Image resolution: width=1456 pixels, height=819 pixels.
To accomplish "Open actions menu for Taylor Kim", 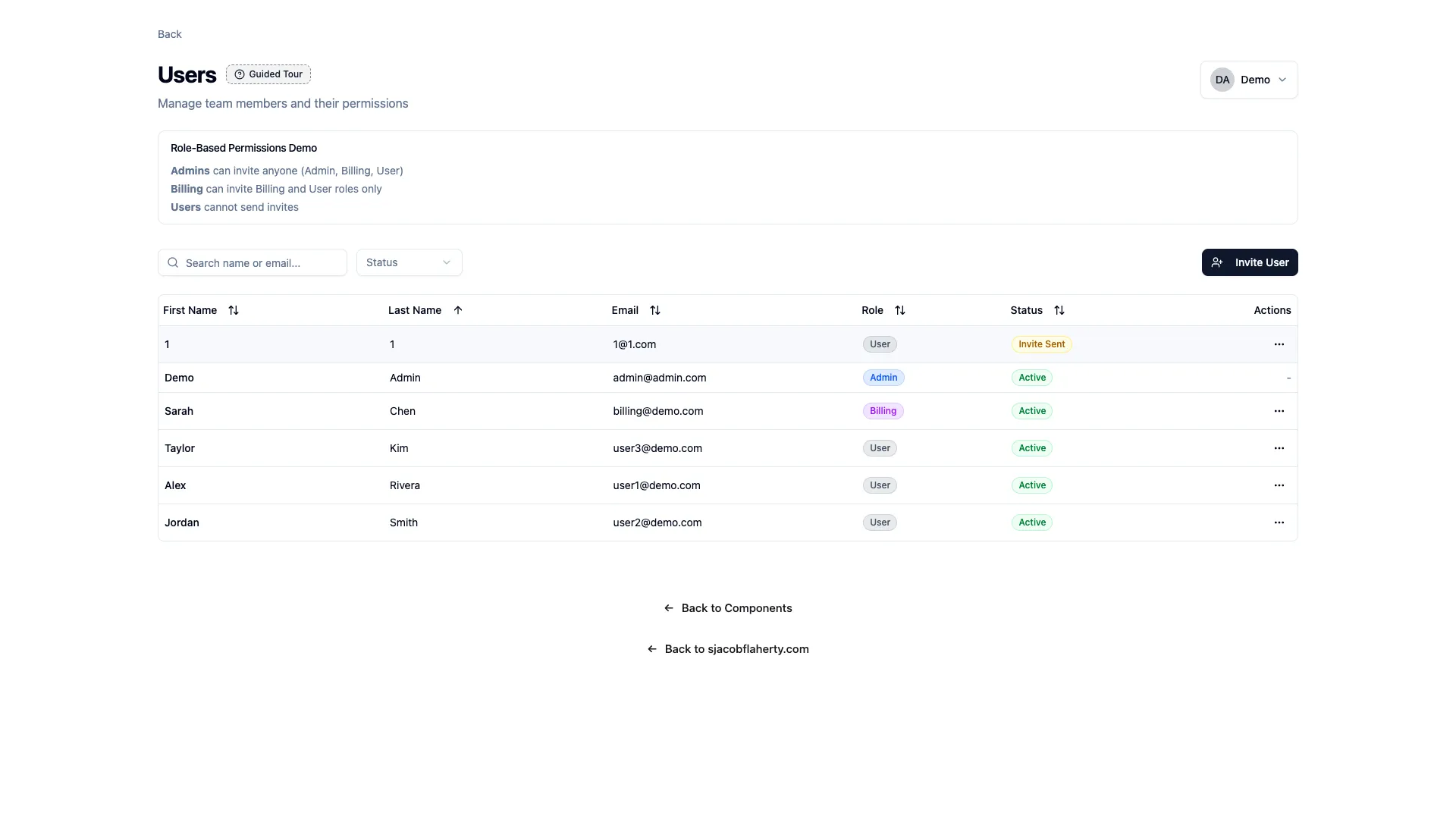I will click(x=1279, y=448).
